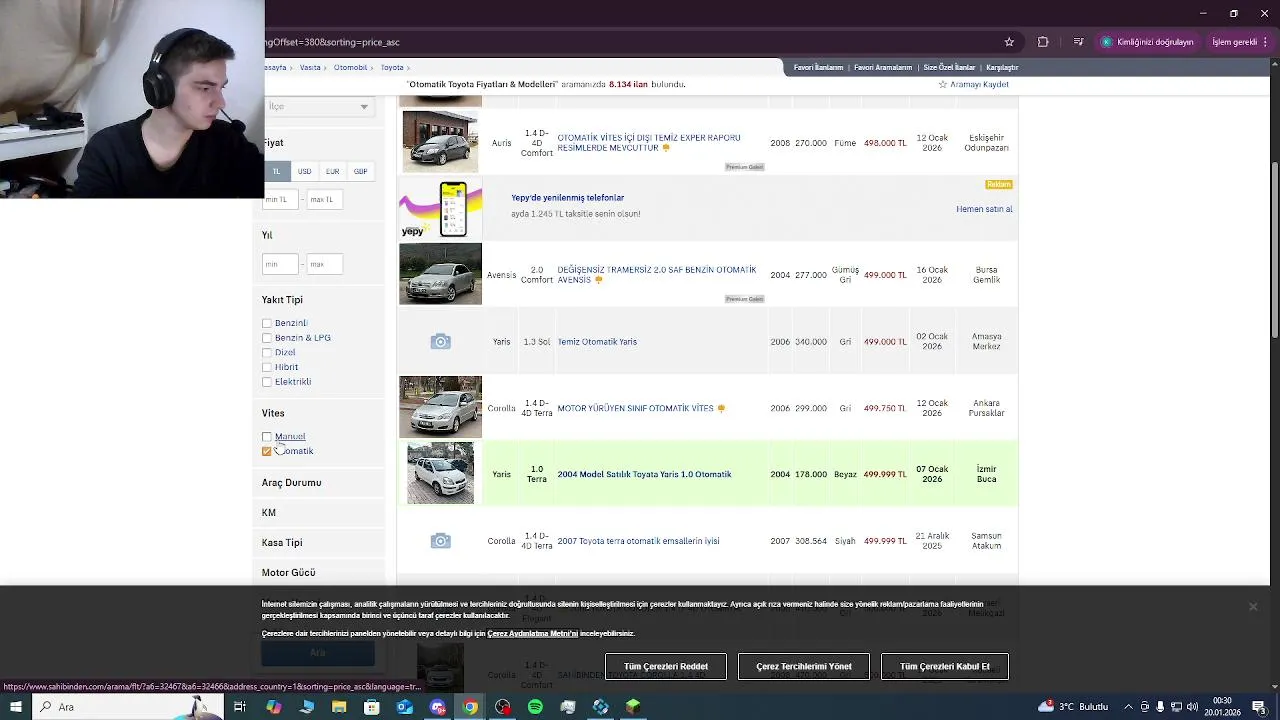Expand the Araç Durumu filter
The height and width of the screenshot is (720, 1280).
tap(292, 483)
